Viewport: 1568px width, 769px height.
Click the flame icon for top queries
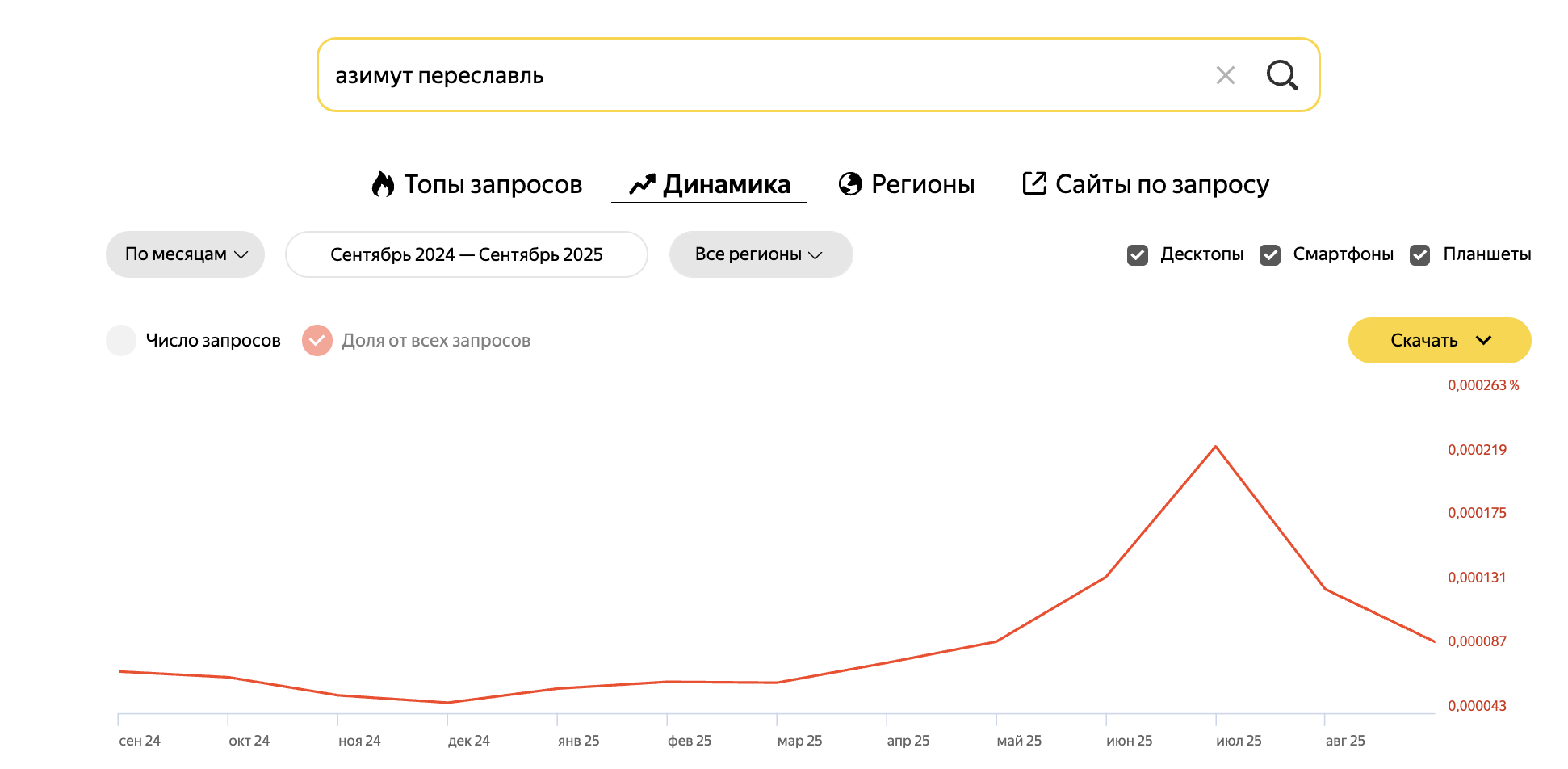pos(383,184)
